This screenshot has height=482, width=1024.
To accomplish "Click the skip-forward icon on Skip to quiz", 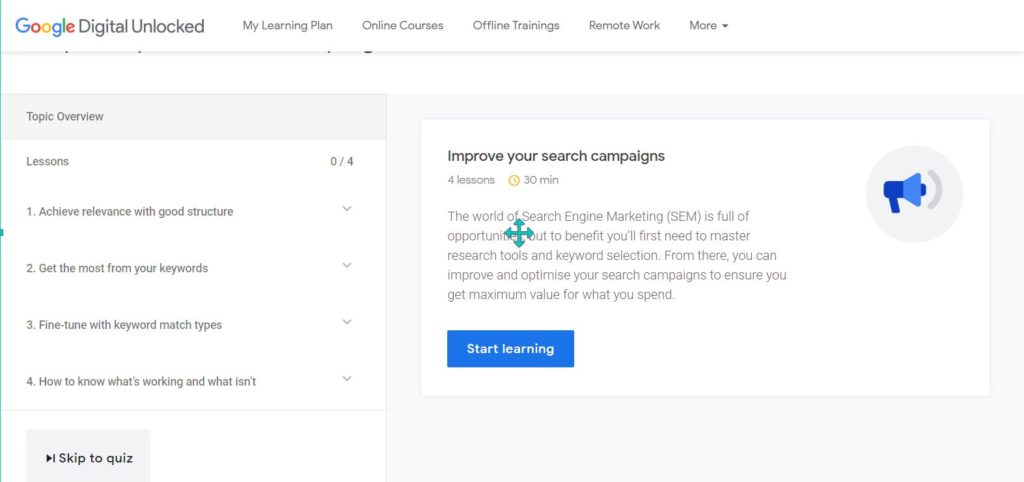I will click(x=51, y=458).
